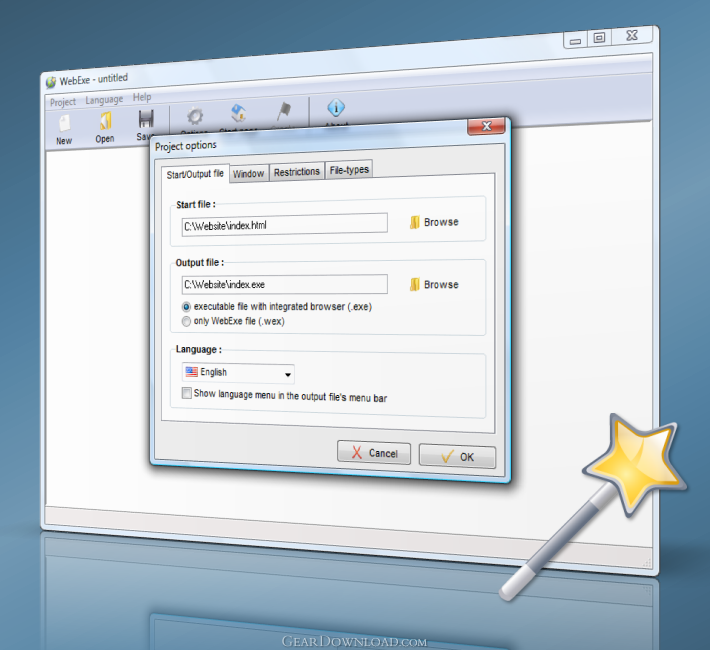Click the WebExe title bar app icon

51,82
